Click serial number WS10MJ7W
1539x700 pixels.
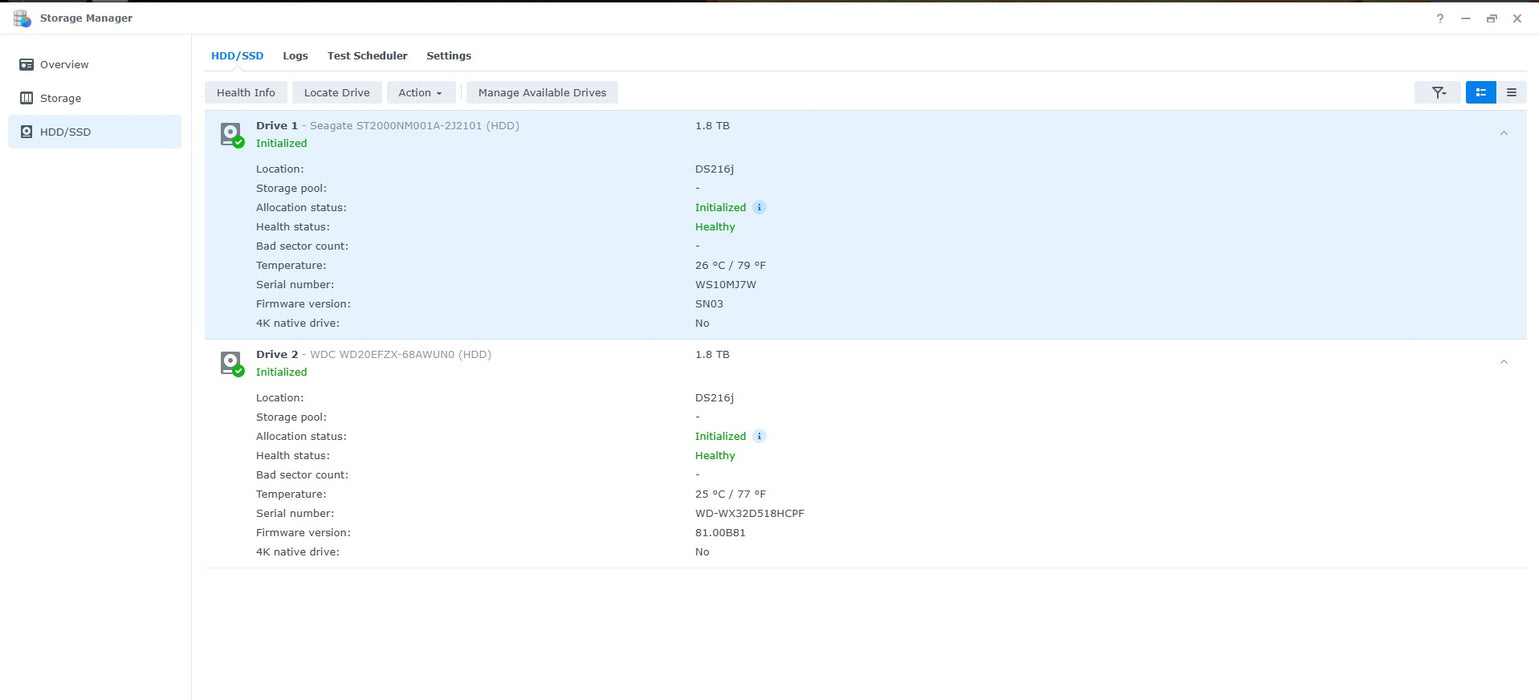pos(726,285)
